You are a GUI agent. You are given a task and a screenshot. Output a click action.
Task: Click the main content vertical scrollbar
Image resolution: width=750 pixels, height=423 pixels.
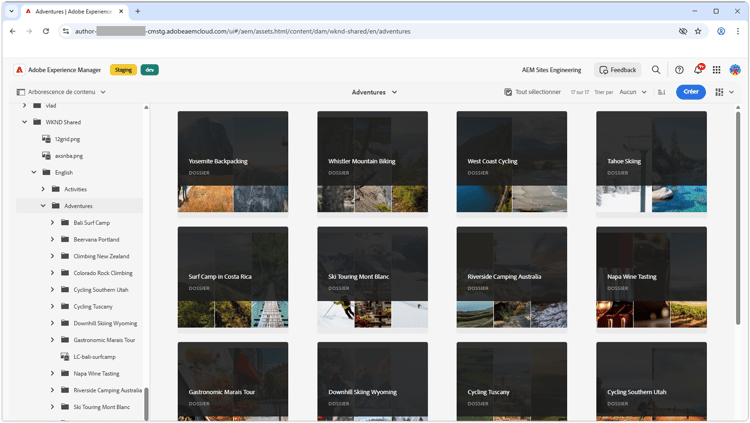click(x=738, y=218)
